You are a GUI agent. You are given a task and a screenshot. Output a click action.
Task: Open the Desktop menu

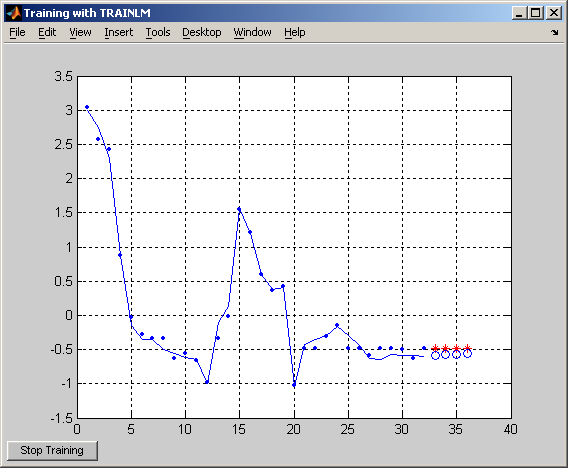201,32
